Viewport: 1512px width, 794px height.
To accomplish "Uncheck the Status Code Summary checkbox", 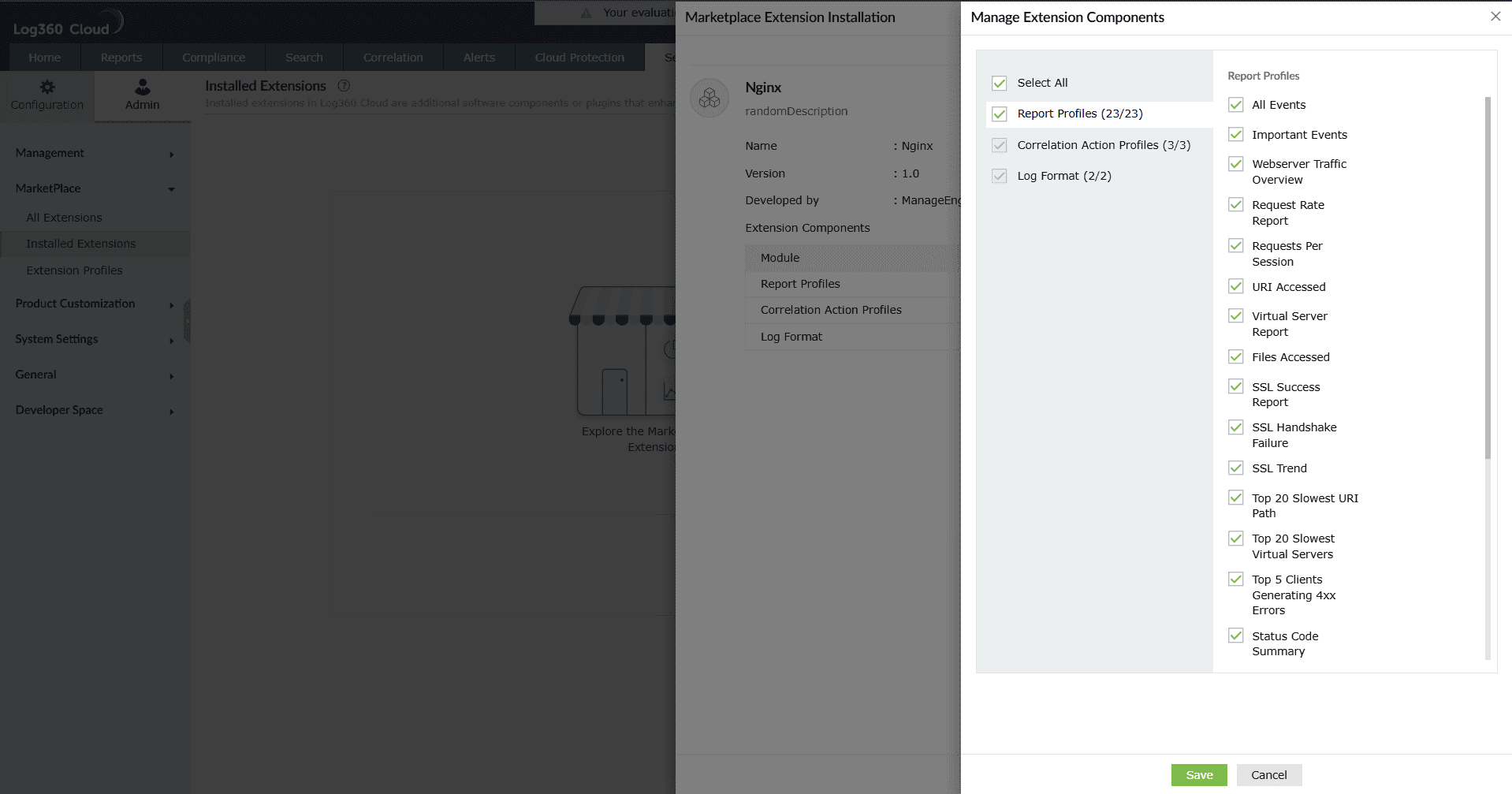I will [1236, 636].
